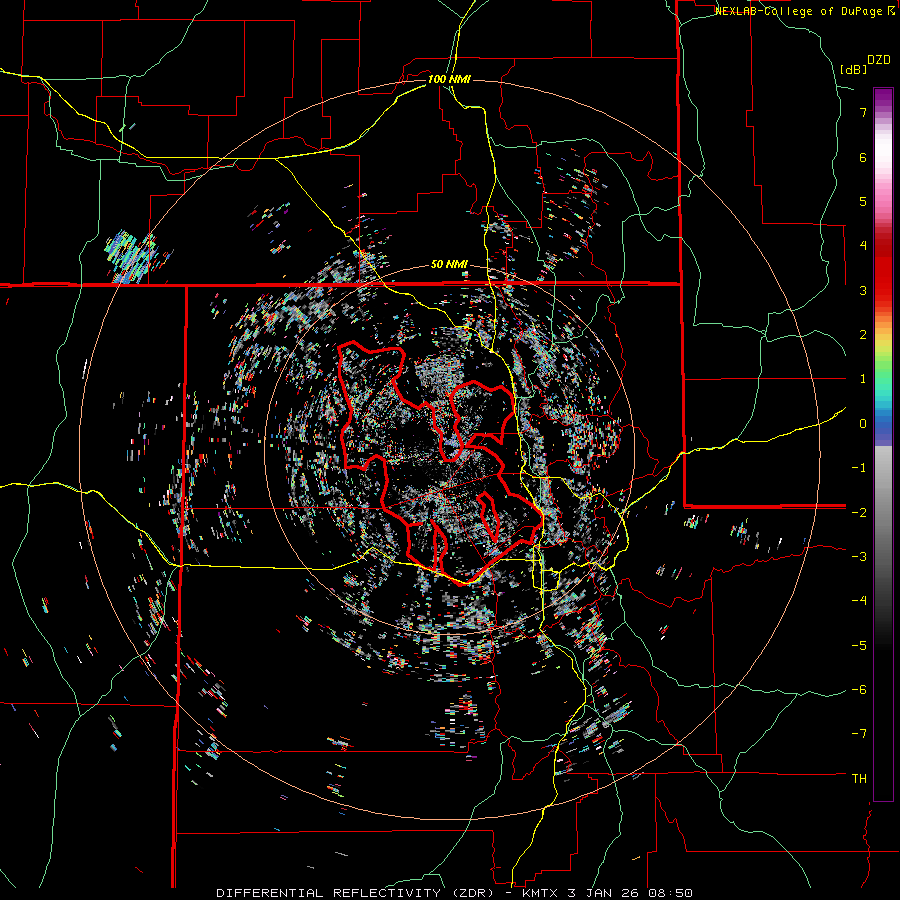Click the 50 NMI range ring label
Screen dimensions: 900x900
[449, 265]
